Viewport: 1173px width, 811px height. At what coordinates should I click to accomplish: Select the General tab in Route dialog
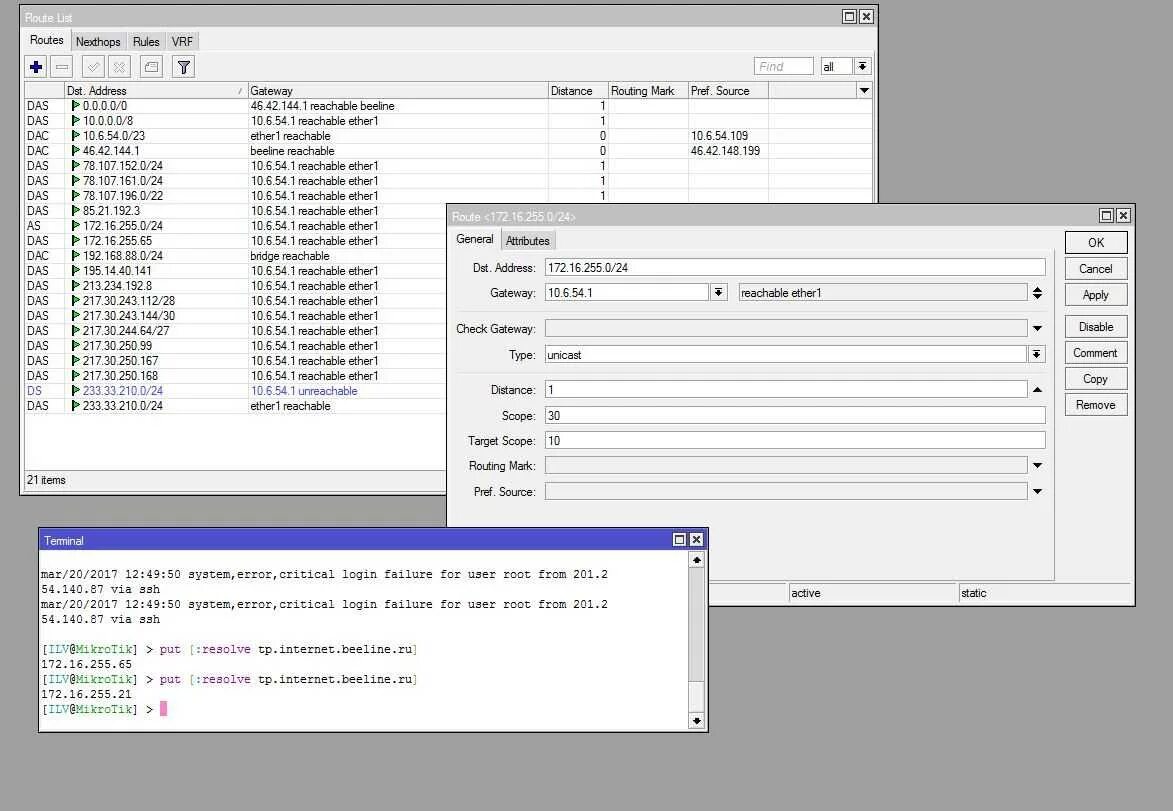click(474, 239)
